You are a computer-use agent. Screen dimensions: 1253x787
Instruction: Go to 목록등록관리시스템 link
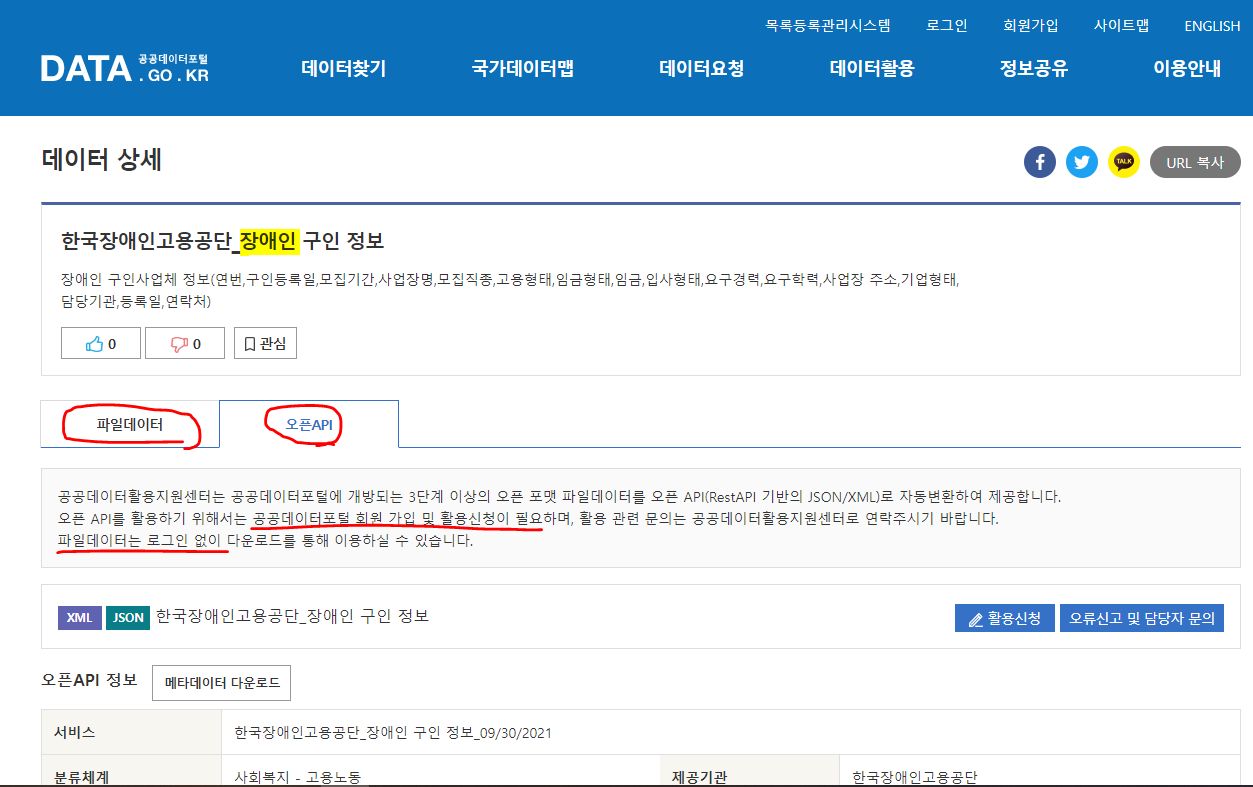tap(828, 26)
